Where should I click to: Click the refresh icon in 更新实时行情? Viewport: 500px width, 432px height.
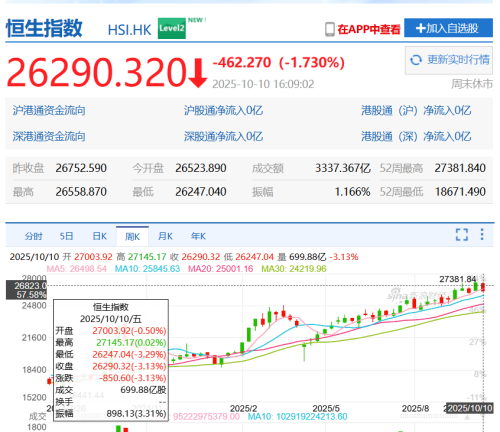tap(416, 60)
